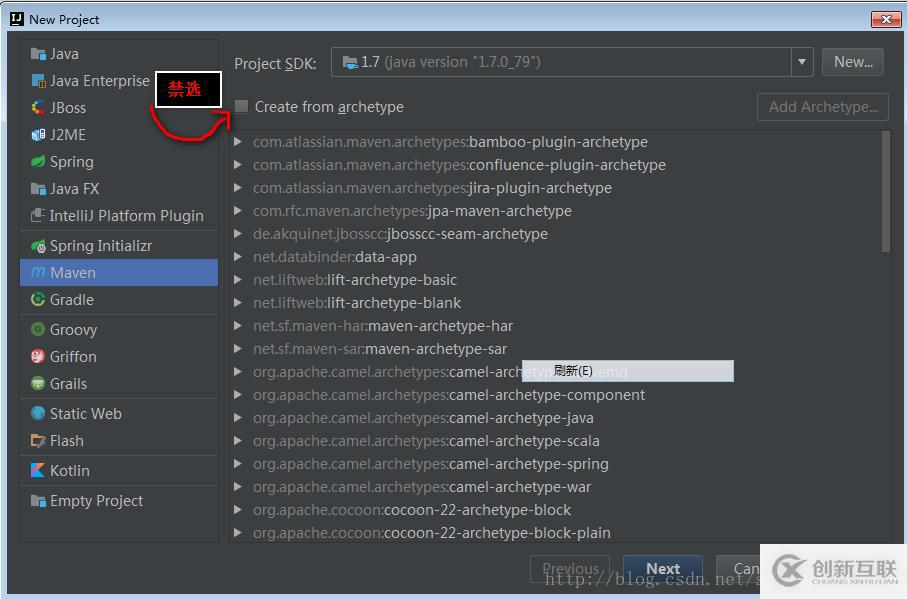Click the New... SDK button

pyautogui.click(x=853, y=62)
